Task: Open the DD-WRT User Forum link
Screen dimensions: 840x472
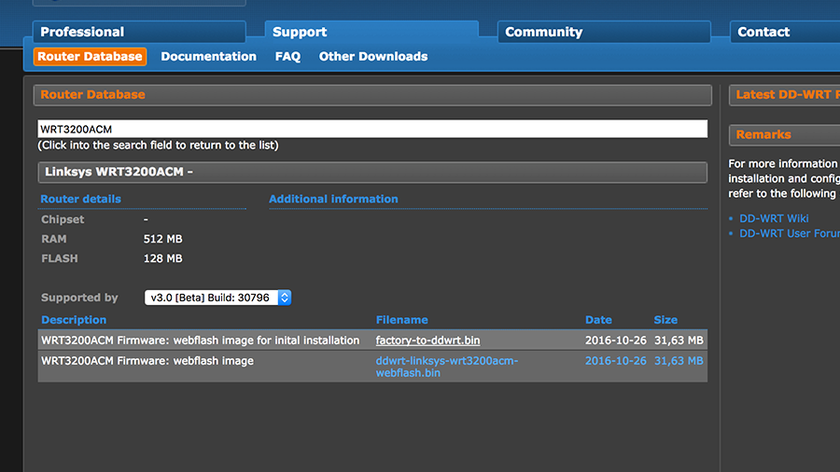Action: [788, 233]
